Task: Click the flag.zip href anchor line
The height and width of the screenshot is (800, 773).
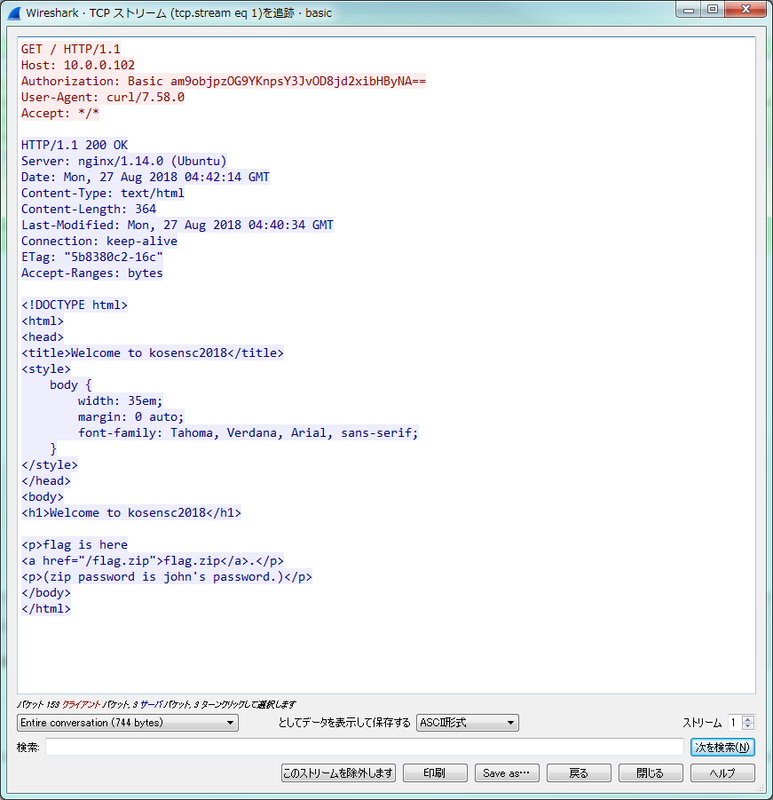Action: 152,561
